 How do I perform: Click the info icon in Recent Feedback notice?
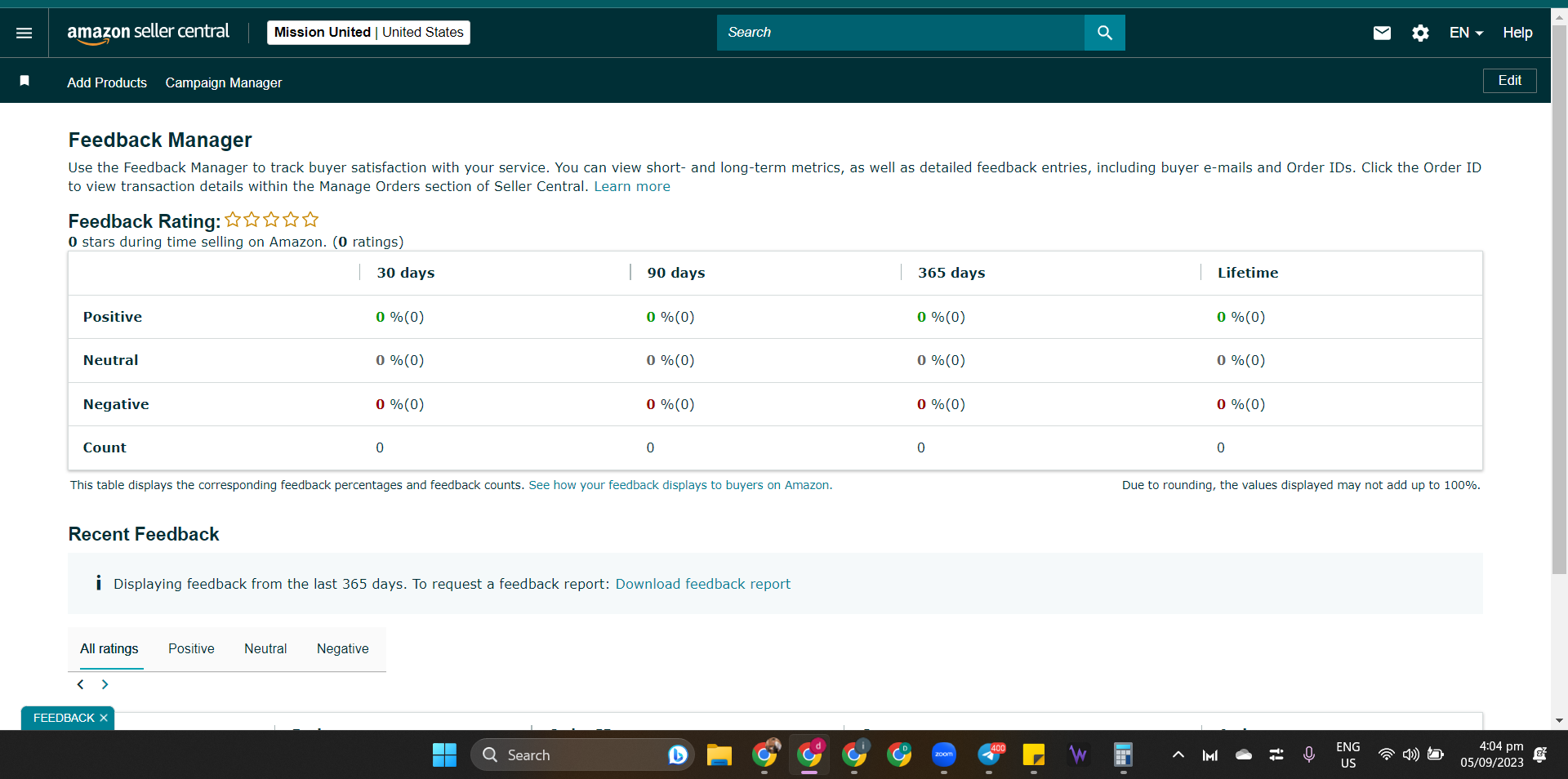tap(98, 583)
